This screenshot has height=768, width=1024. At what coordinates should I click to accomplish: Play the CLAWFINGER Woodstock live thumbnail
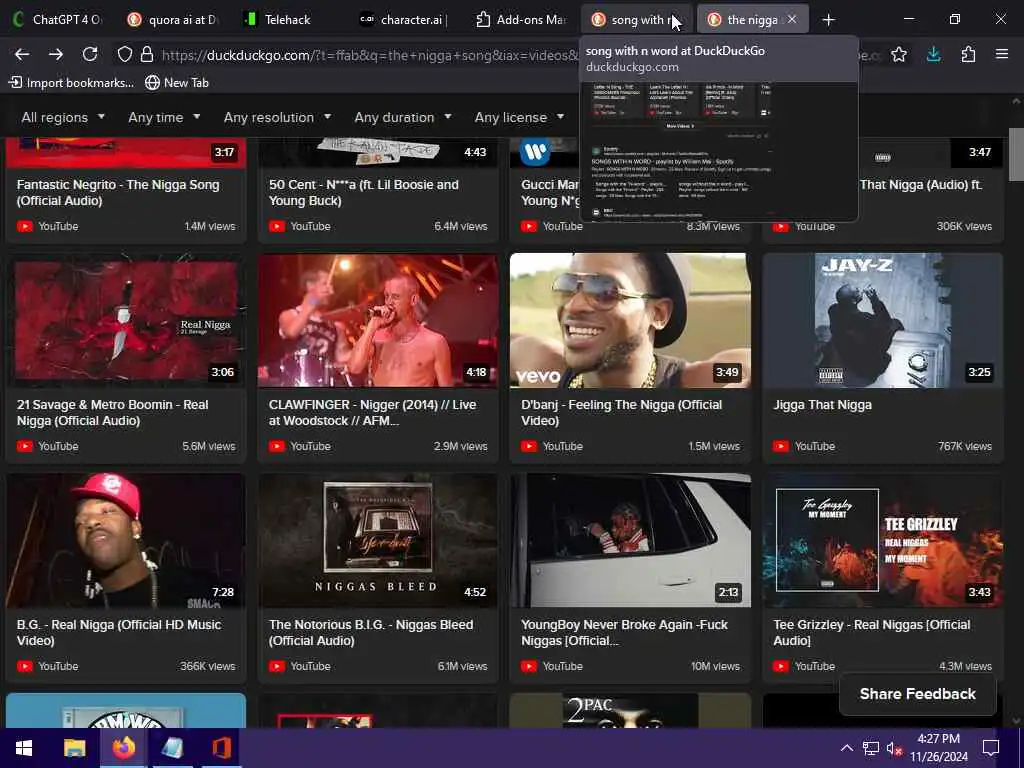point(378,320)
